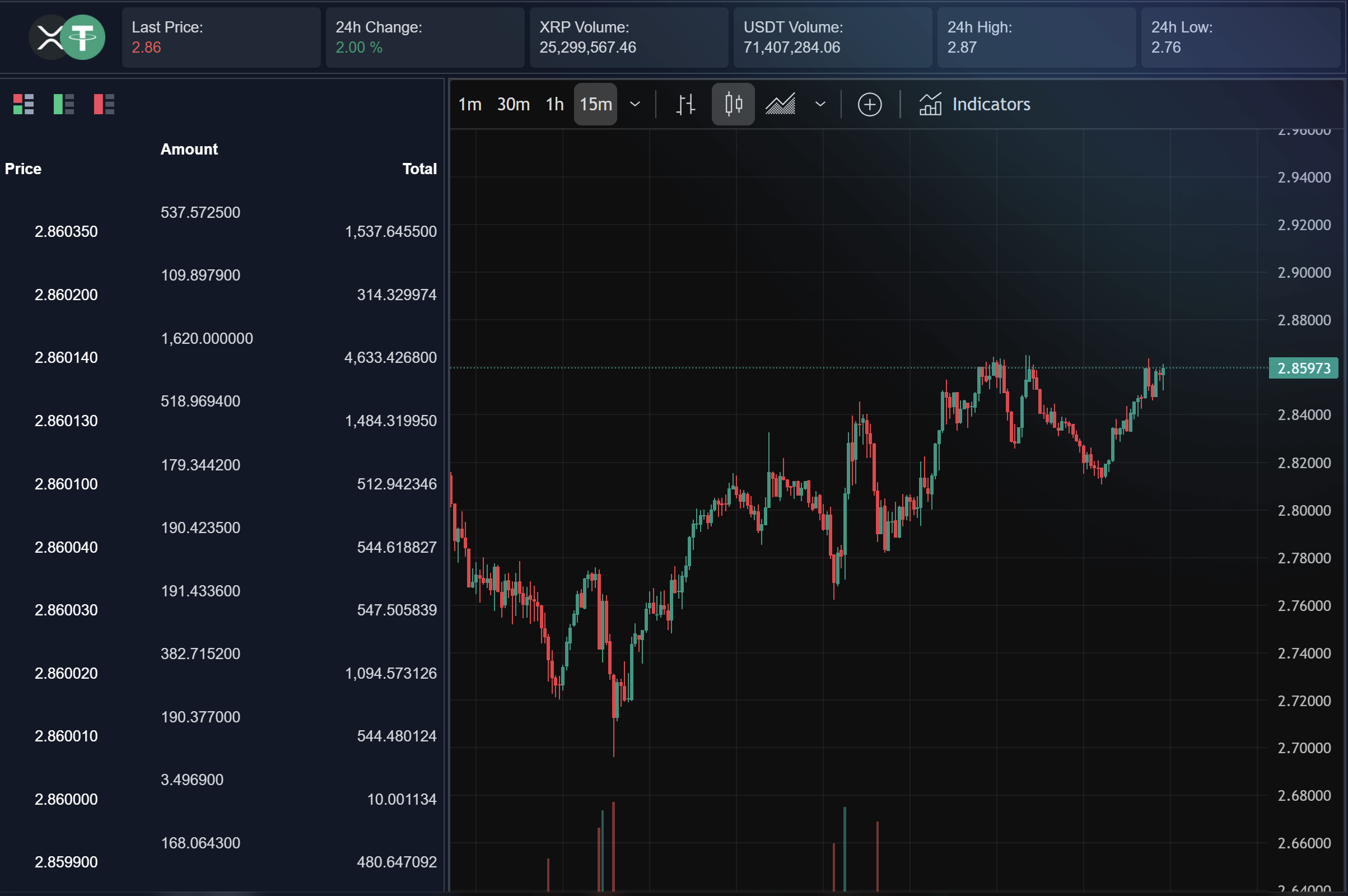The image size is (1348, 896).
Task: Click the Amount column header
Action: click(x=189, y=149)
